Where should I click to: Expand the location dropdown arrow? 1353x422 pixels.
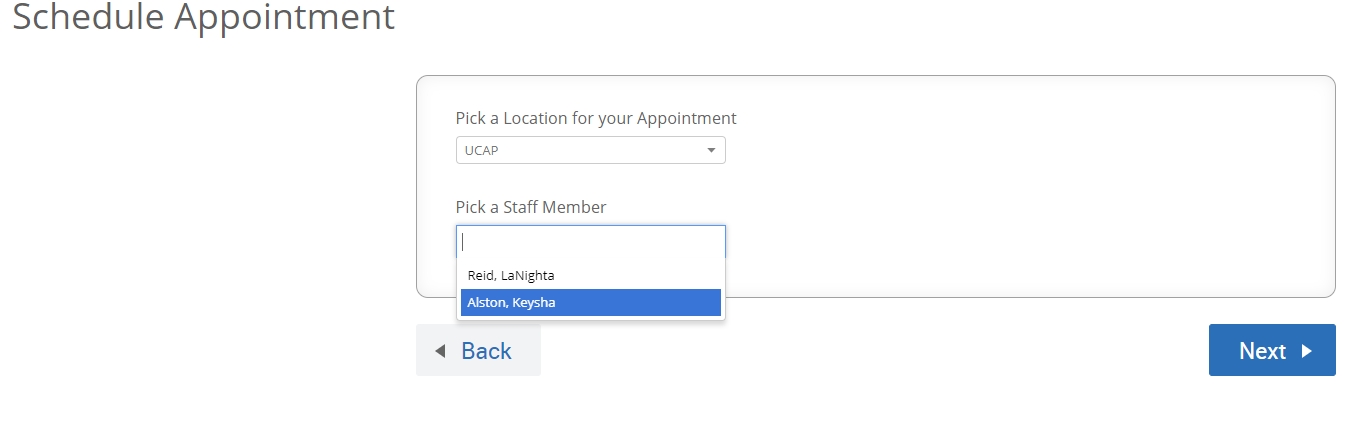tap(711, 150)
